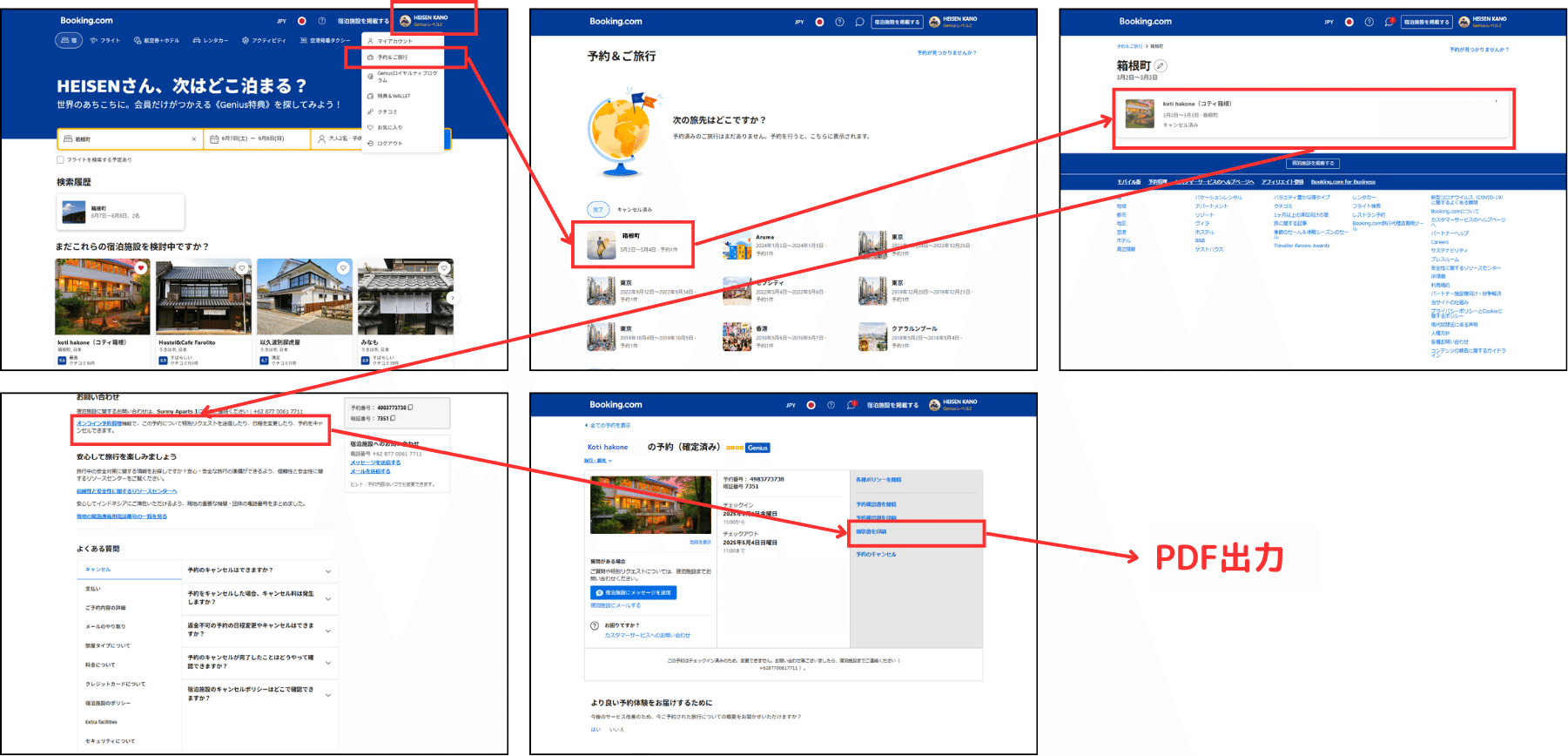The width and height of the screenshot is (1568, 756).
Task: Open the 箱根町 search history card
Action: point(120,212)
